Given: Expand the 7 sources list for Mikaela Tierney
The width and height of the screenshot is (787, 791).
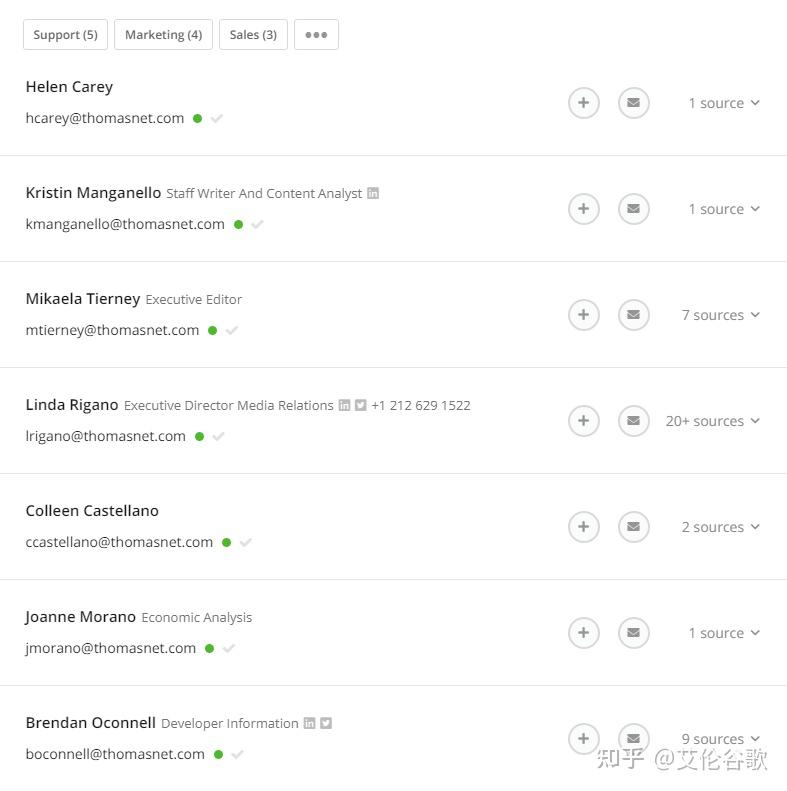Looking at the screenshot, I should 720,315.
